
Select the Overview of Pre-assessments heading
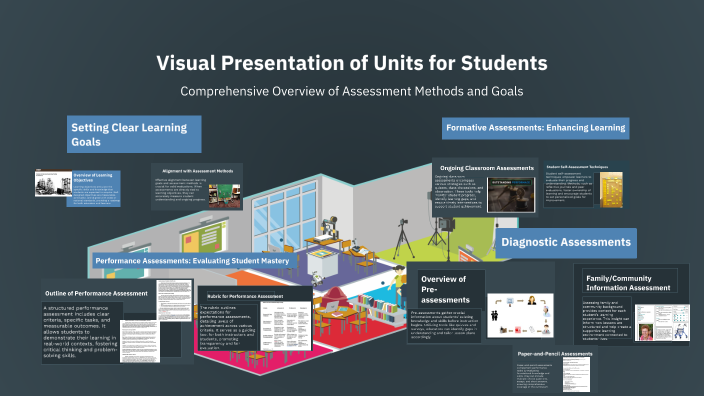point(445,290)
